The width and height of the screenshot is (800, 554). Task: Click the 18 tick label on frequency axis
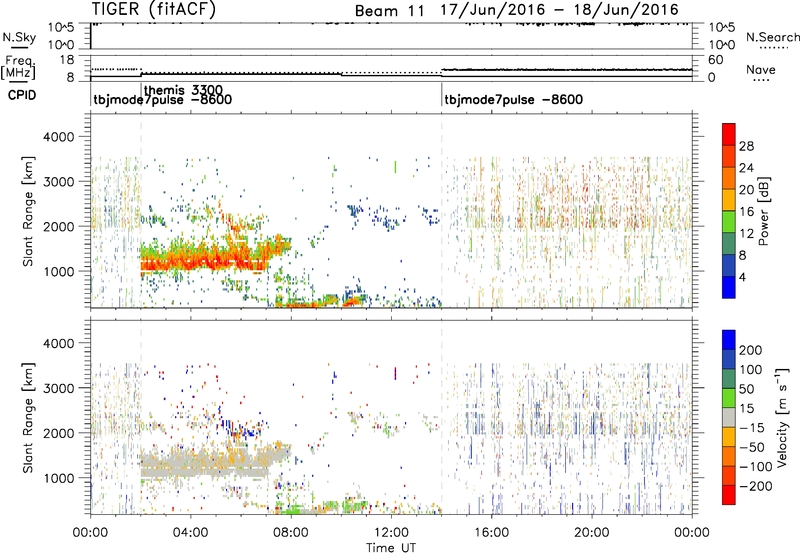point(67,60)
